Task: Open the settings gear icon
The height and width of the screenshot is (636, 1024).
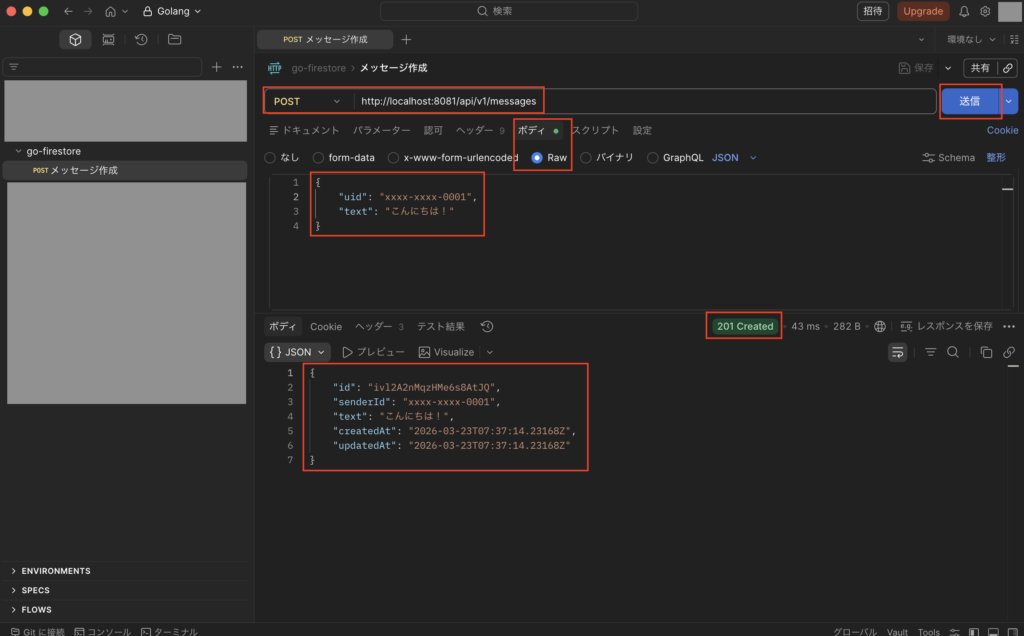Action: pos(985,11)
